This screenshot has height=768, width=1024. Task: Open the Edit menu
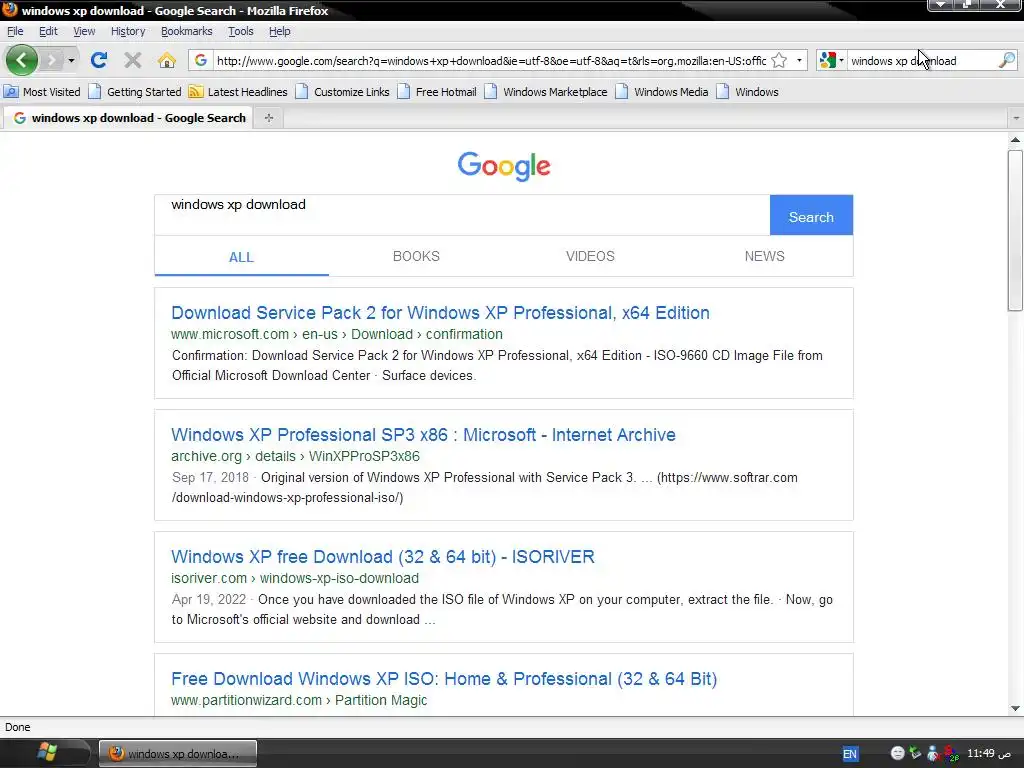point(48,31)
